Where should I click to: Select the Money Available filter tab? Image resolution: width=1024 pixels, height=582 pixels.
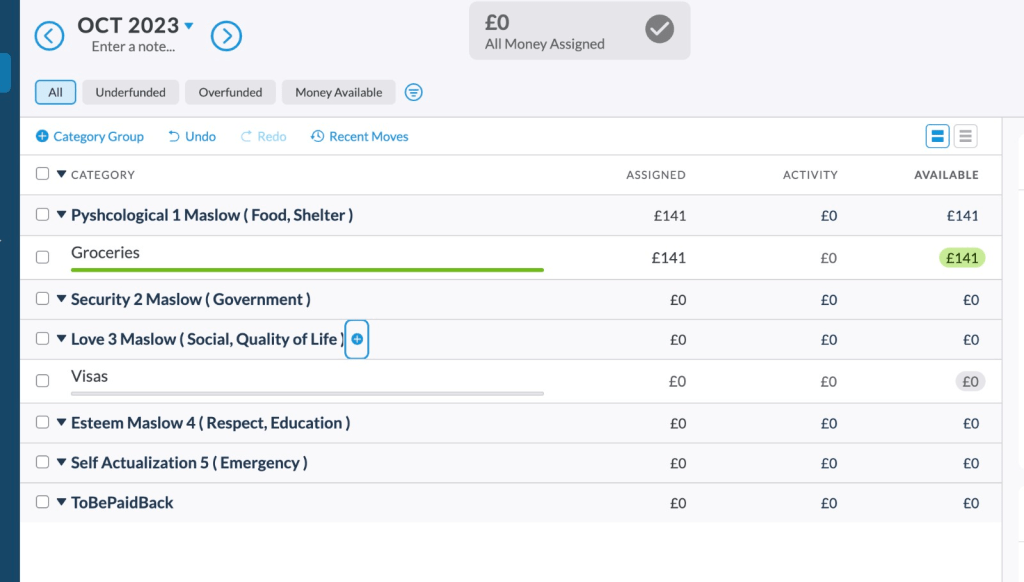(338, 92)
